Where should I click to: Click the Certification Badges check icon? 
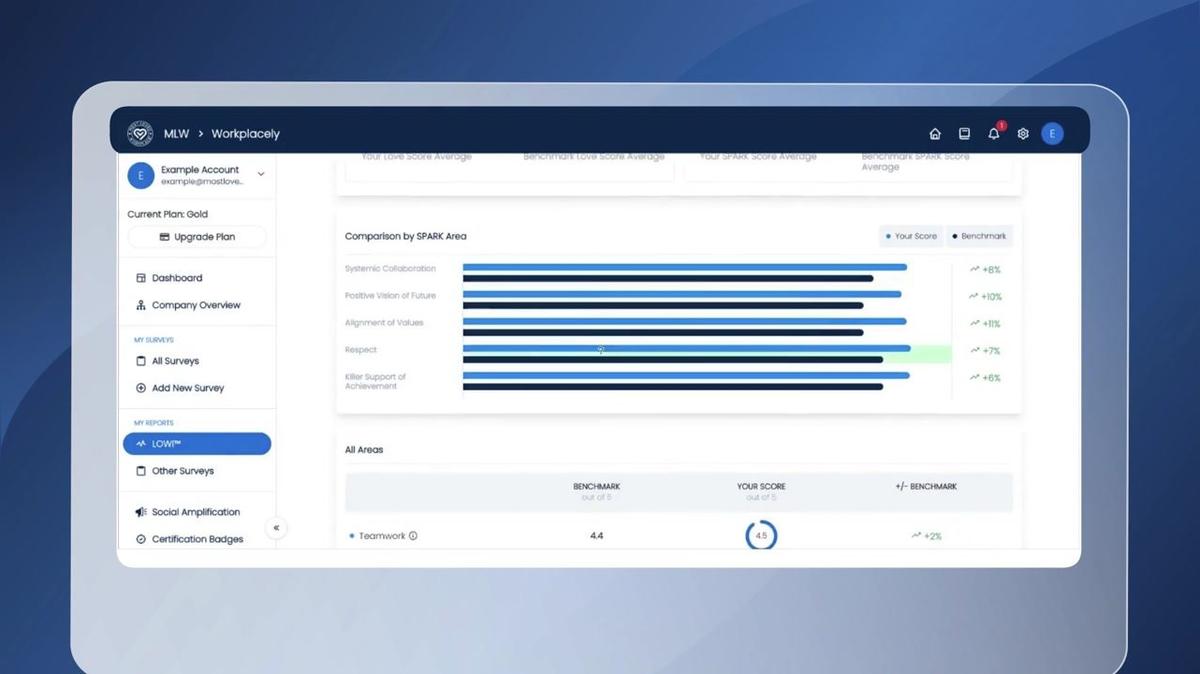(x=141, y=539)
